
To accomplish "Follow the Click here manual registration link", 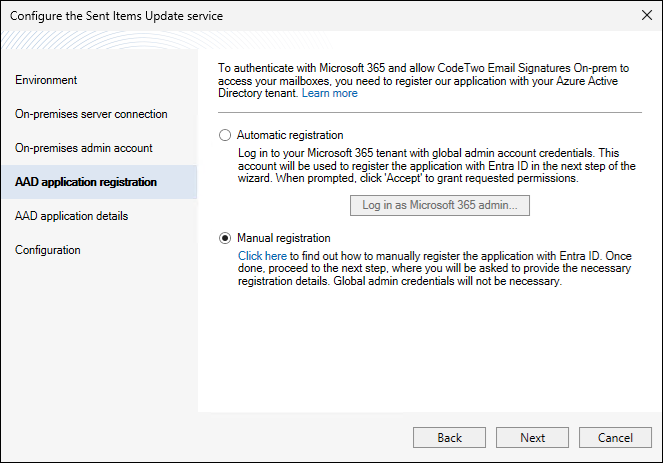I will (262, 256).
